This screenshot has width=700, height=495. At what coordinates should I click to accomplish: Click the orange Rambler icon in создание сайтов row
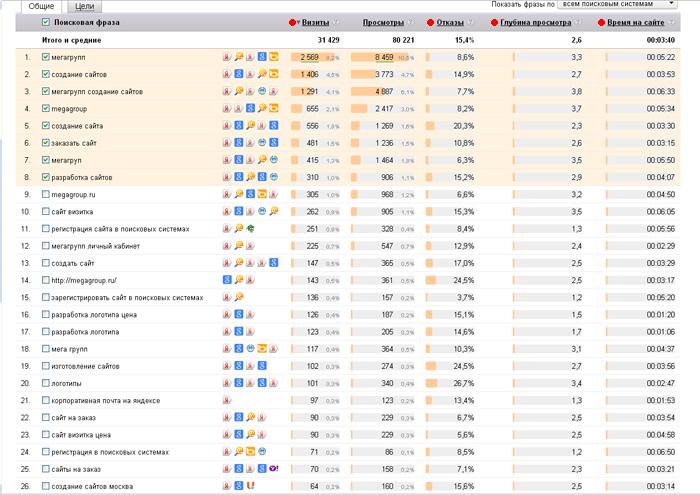[x=274, y=74]
